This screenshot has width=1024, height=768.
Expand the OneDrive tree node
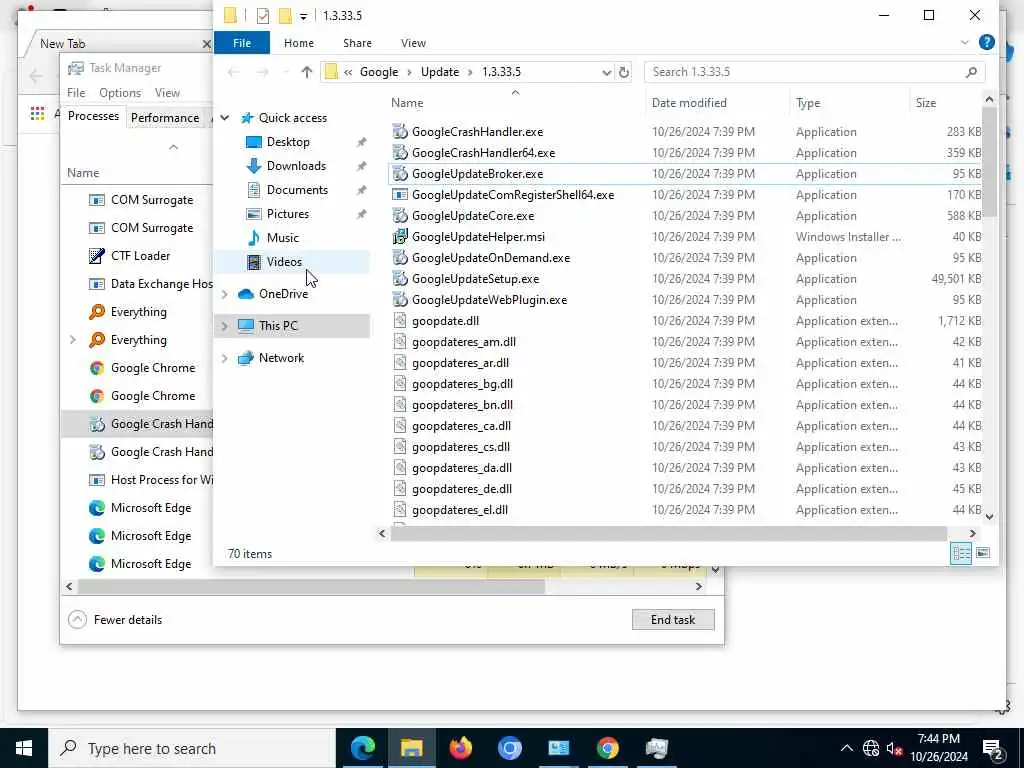click(x=225, y=294)
